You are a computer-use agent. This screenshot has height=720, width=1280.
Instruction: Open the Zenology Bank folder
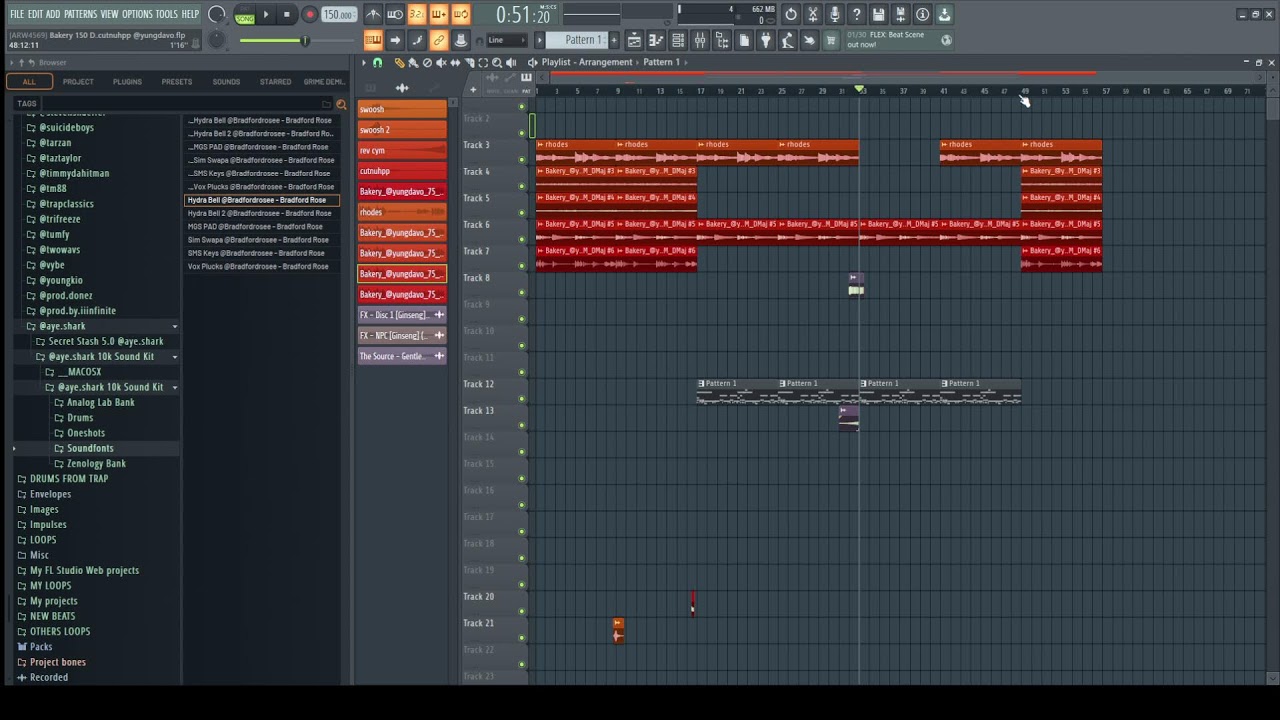tap(96, 464)
